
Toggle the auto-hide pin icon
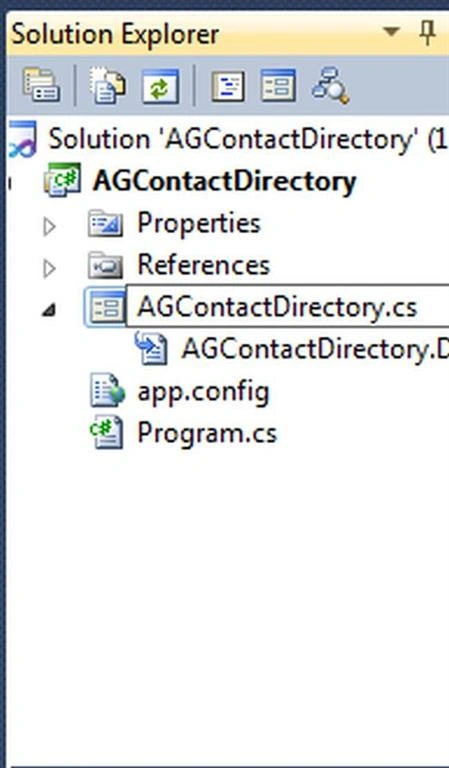(x=427, y=33)
